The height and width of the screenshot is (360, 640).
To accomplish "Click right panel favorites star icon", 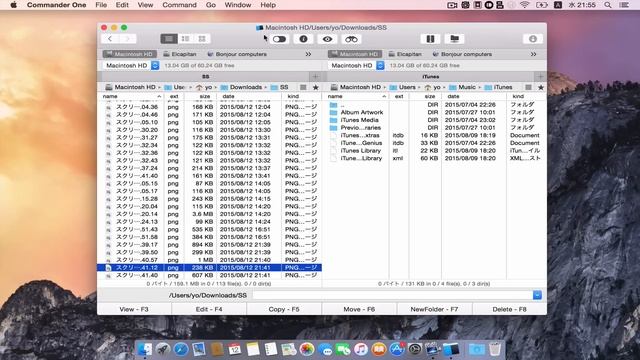I will (x=541, y=87).
